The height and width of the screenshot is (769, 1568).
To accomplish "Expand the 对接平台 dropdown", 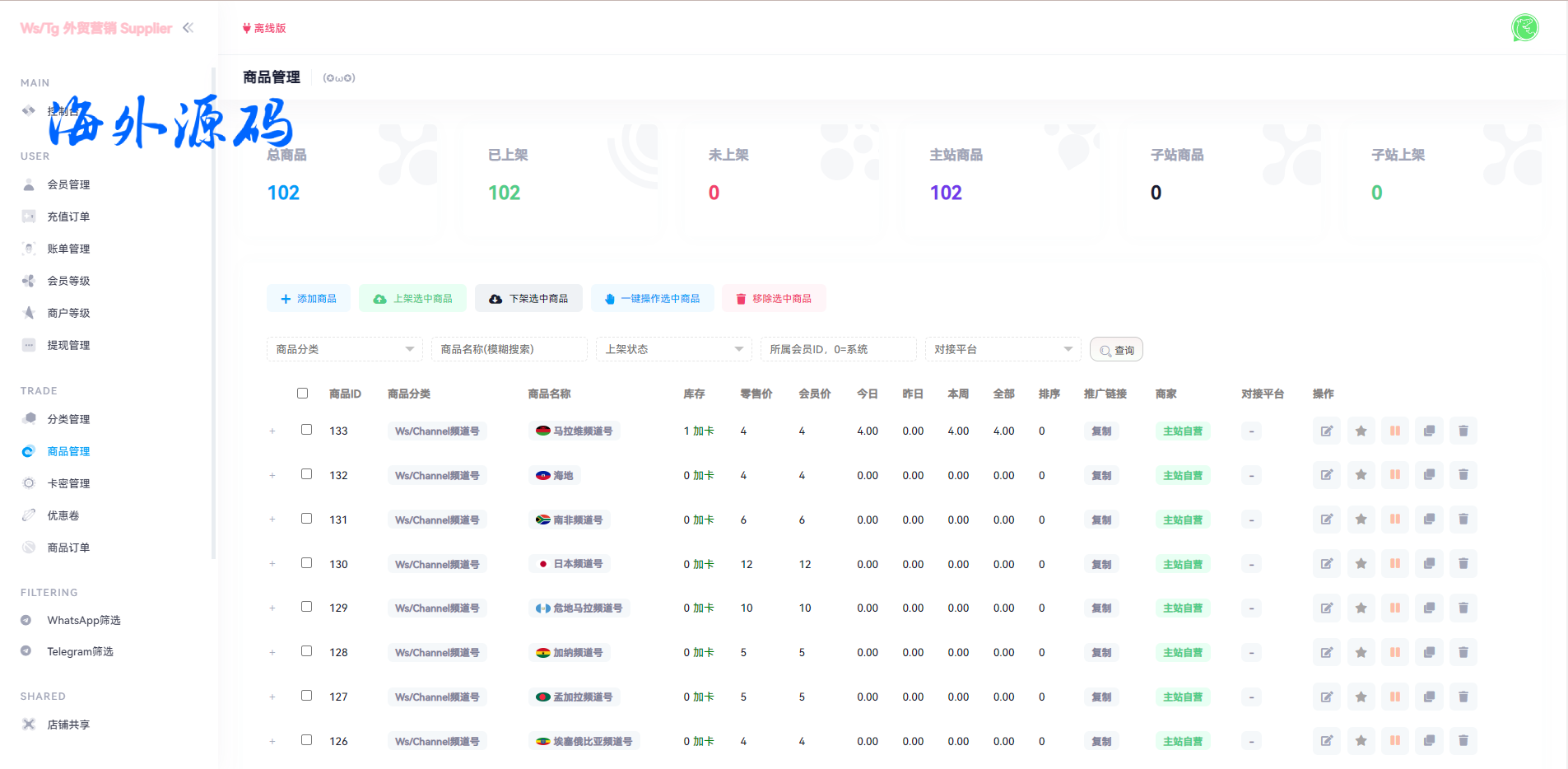I will pyautogui.click(x=1003, y=349).
